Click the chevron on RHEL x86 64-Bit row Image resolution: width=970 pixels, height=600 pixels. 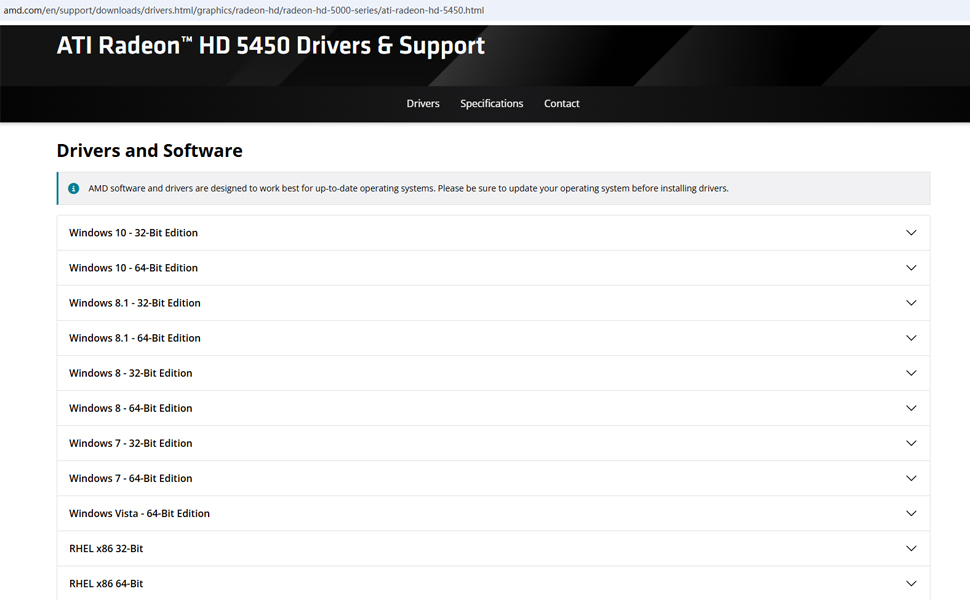coord(910,583)
